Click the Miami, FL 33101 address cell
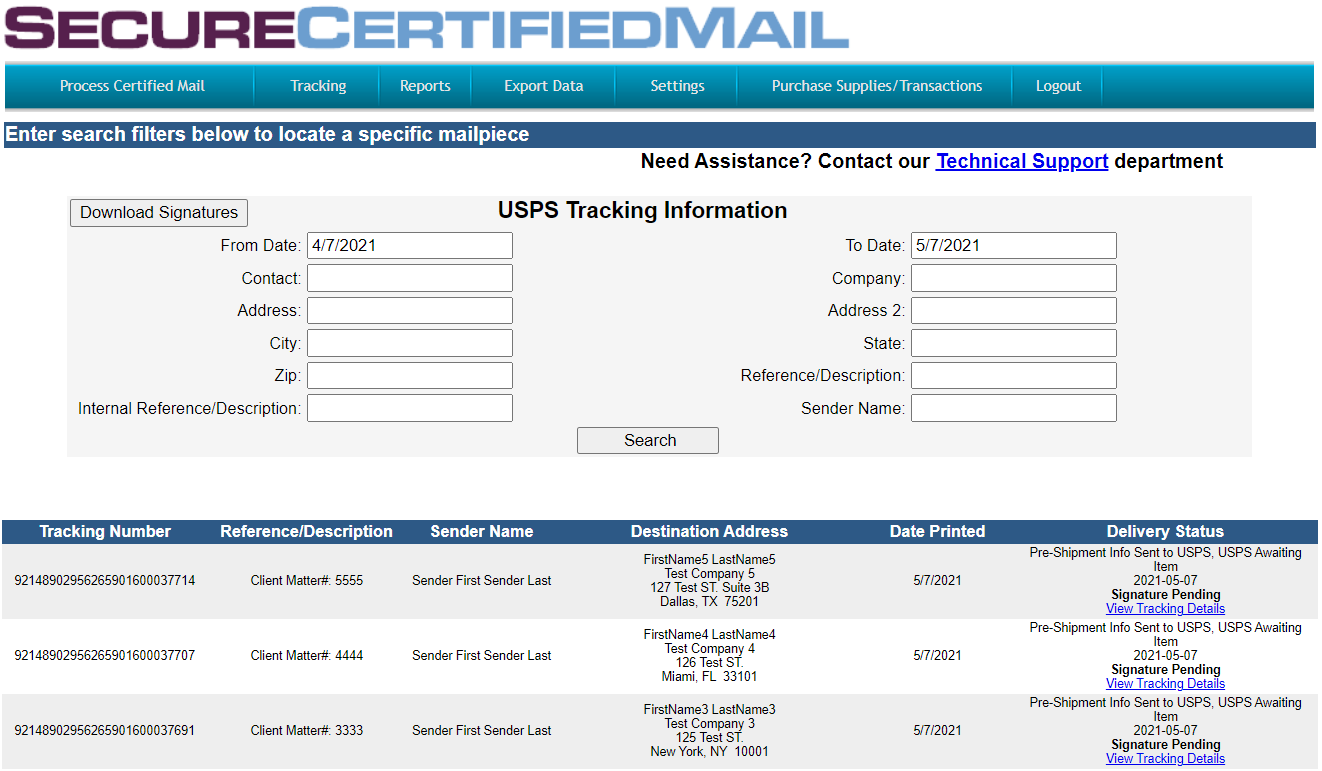Viewport: 1322px width, 771px height. coord(709,656)
